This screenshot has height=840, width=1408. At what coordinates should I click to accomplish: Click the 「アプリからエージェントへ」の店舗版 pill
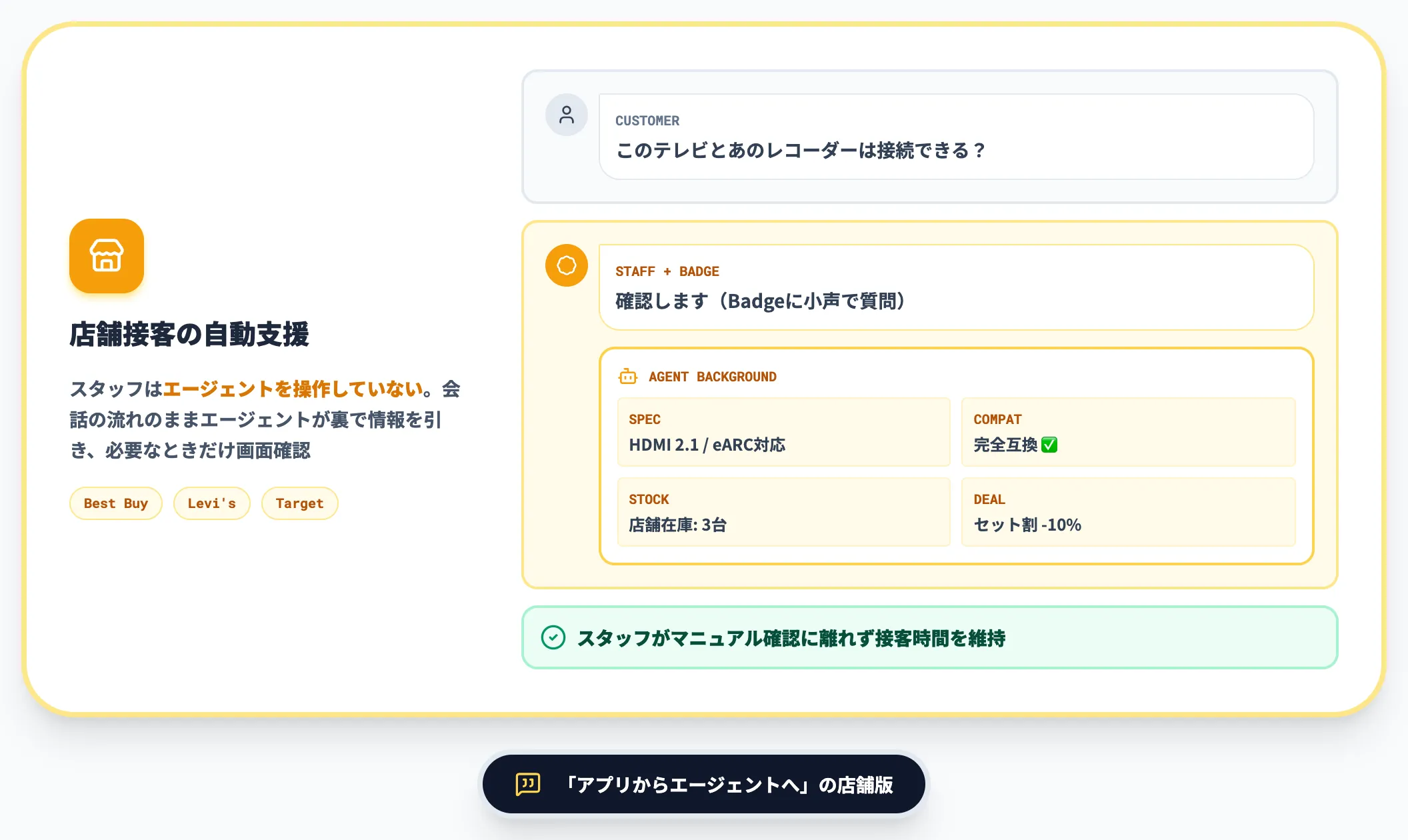pos(704,784)
